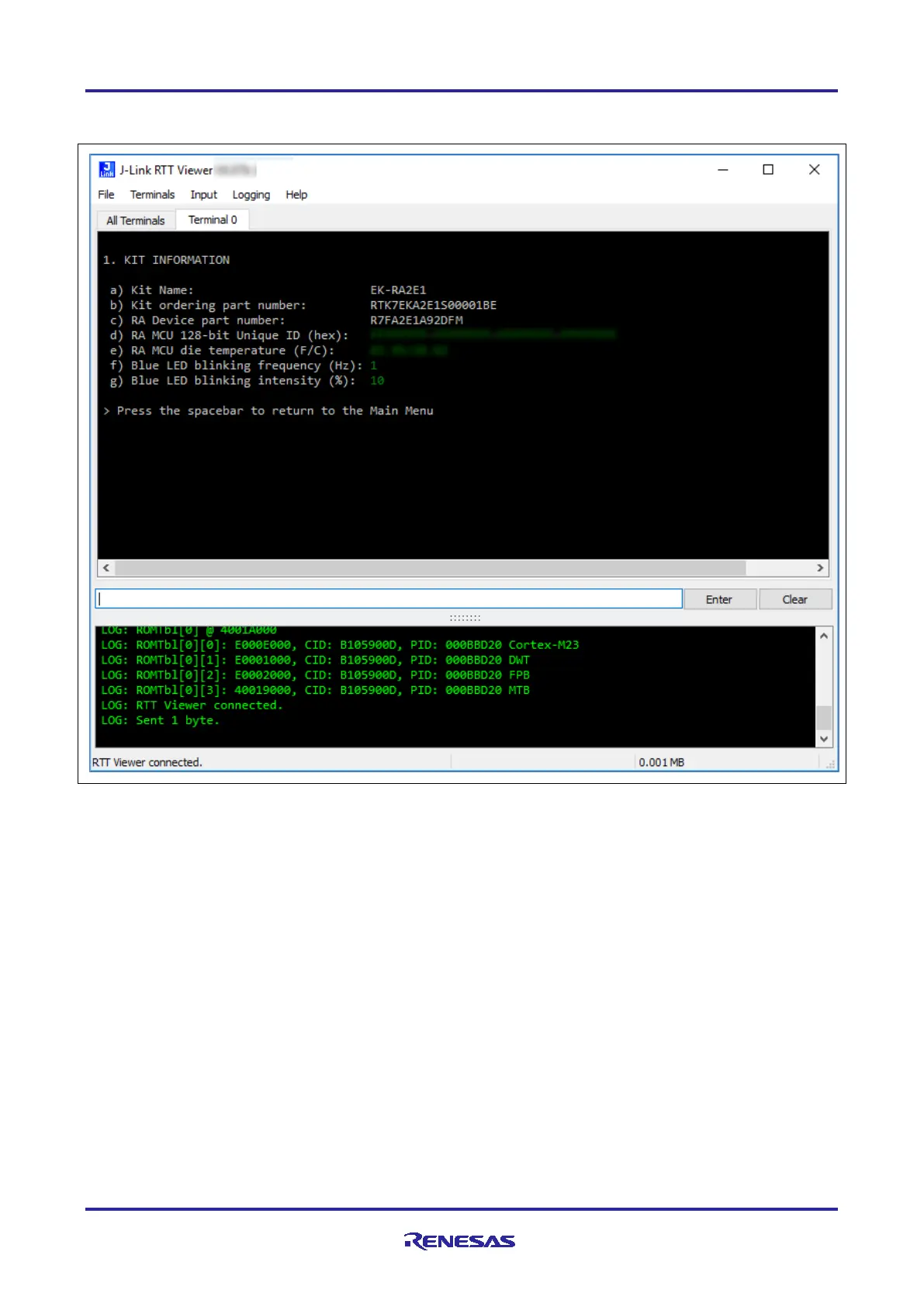Open the Terminals menu
Viewport: 924px width, 1307px height.
tap(152, 195)
